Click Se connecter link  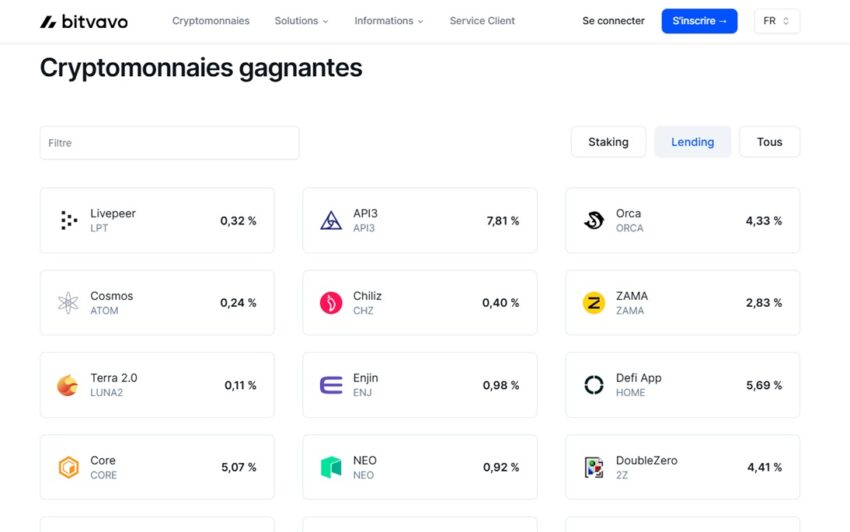coord(613,21)
